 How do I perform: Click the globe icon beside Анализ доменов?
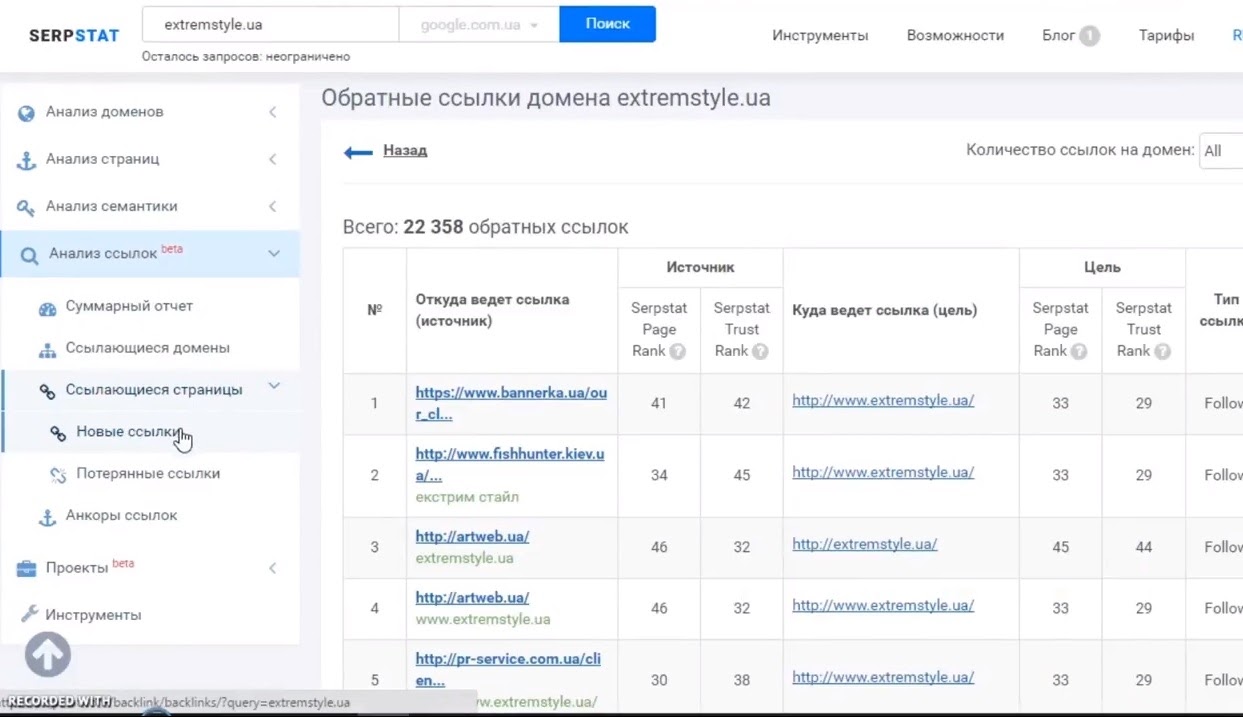(27, 113)
